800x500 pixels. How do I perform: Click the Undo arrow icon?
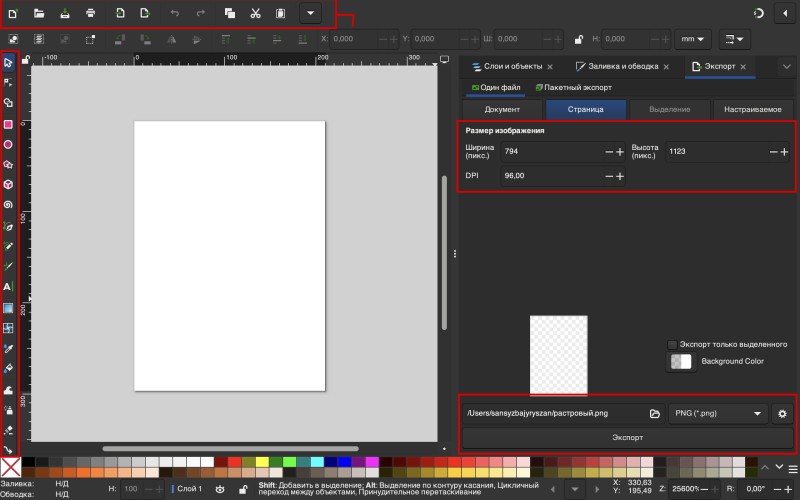click(x=174, y=14)
